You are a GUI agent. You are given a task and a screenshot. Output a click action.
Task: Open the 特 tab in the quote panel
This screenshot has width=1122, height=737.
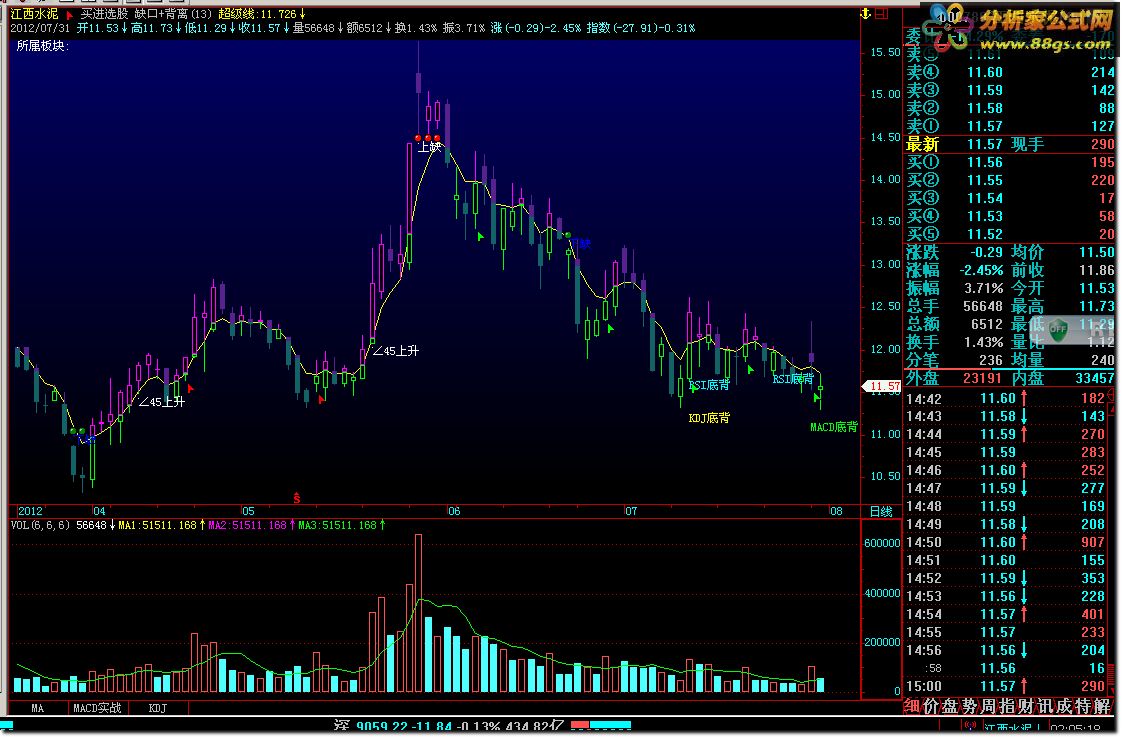(1084, 706)
